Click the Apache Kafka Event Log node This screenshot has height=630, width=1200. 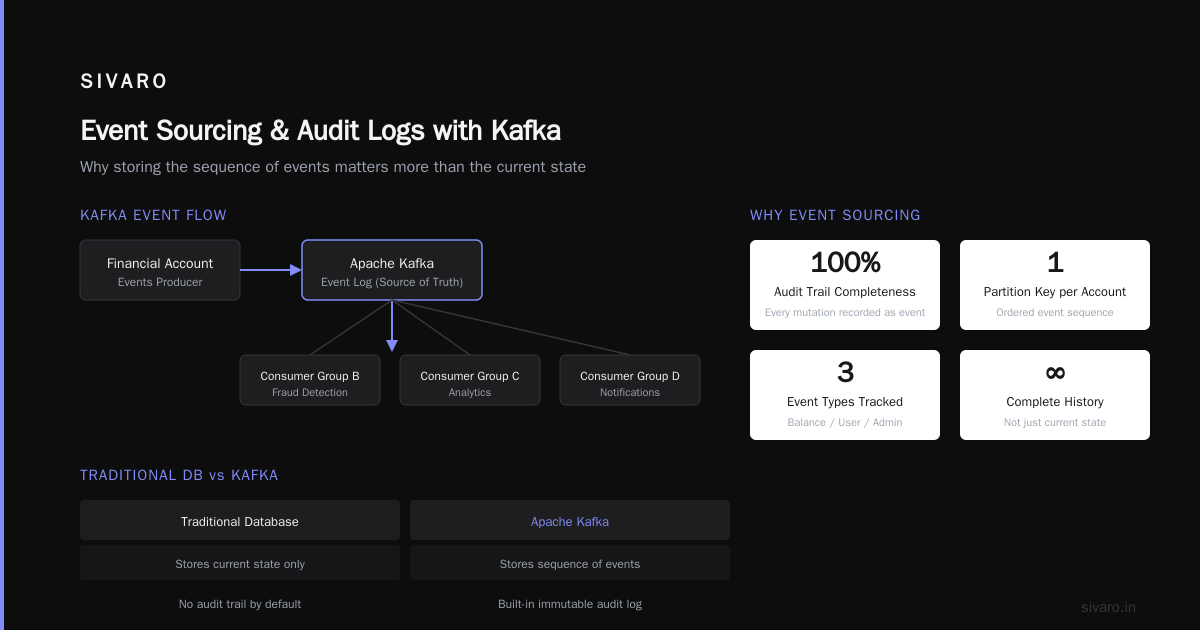392,270
